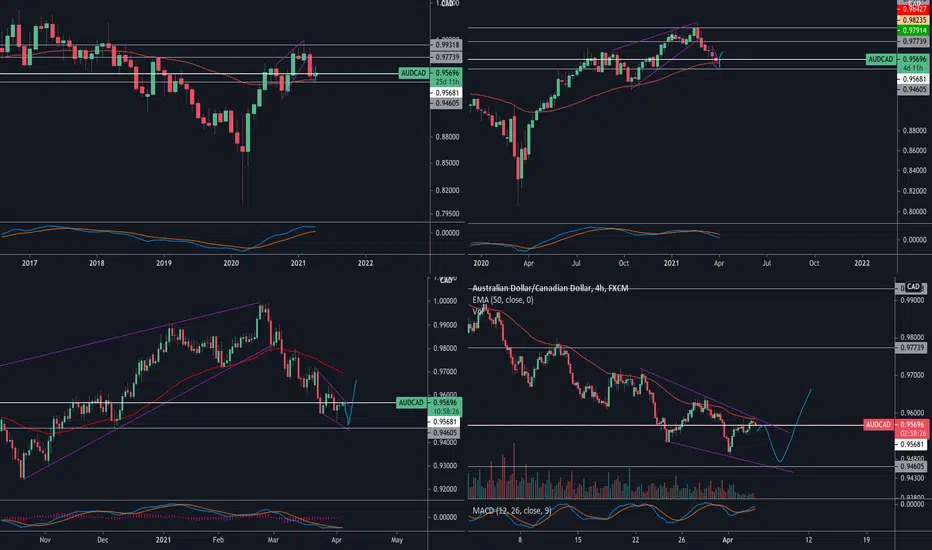Click the red 0.98427 price label
Screen dimensions: 932x550
[x=914, y=10]
